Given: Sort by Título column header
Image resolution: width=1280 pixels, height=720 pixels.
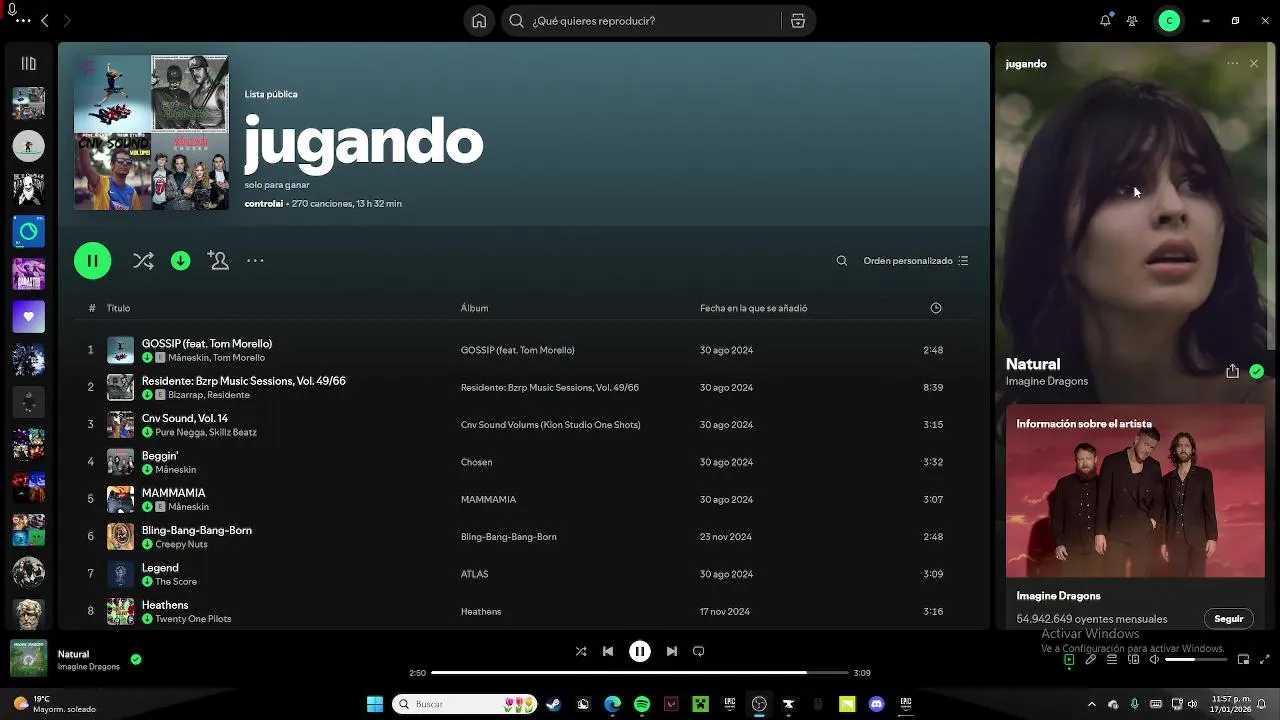Looking at the screenshot, I should (118, 308).
